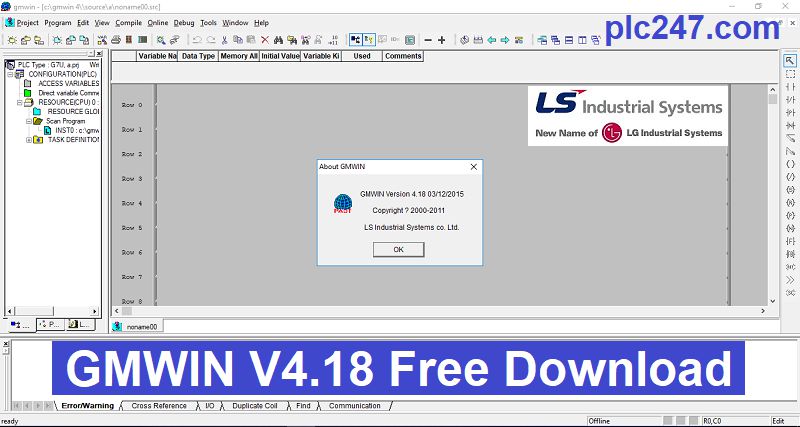Click the Variable Name column header
Viewport: 800px width, 427px height.
tap(157, 56)
